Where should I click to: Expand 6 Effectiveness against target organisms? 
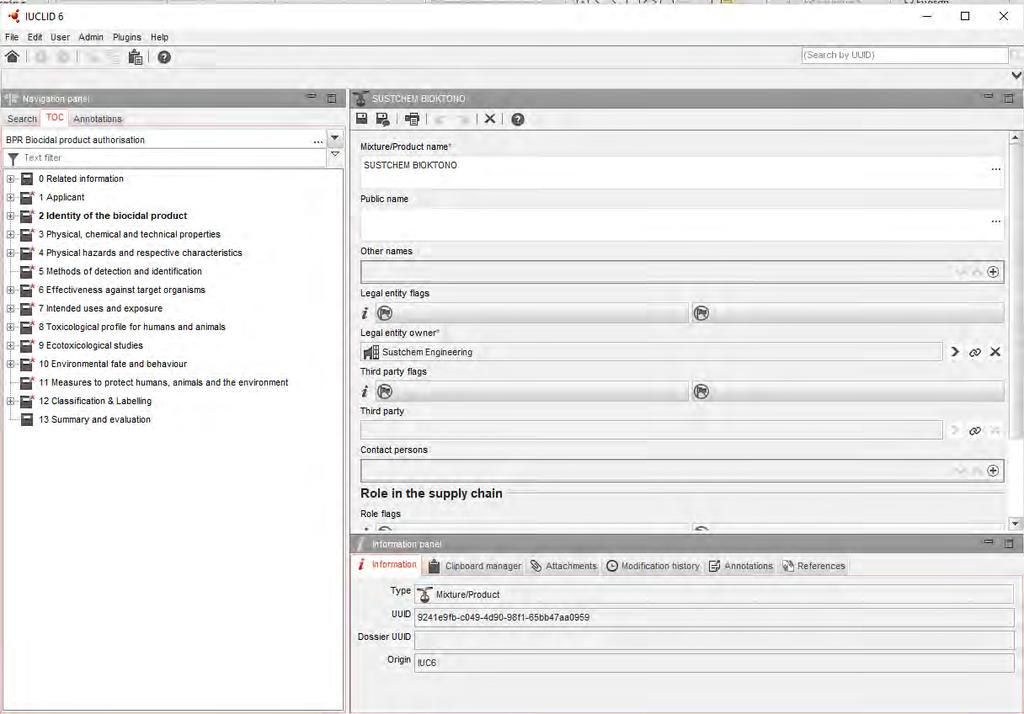click(x=10, y=289)
